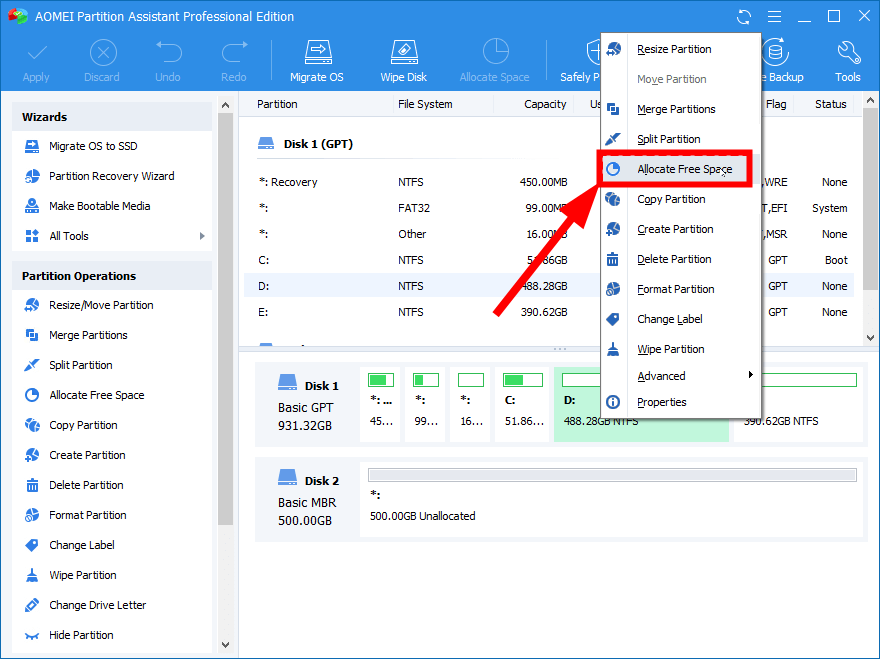The width and height of the screenshot is (880, 659).
Task: Click the refresh icon in title bar
Action: tap(744, 17)
